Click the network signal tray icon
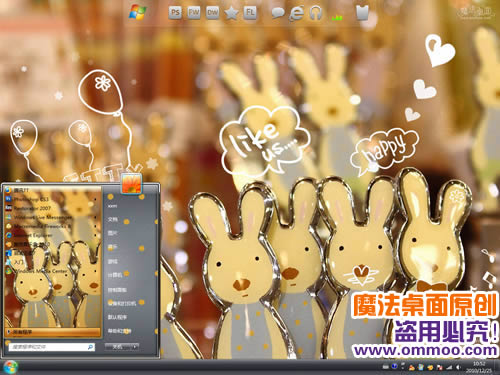 point(449,367)
